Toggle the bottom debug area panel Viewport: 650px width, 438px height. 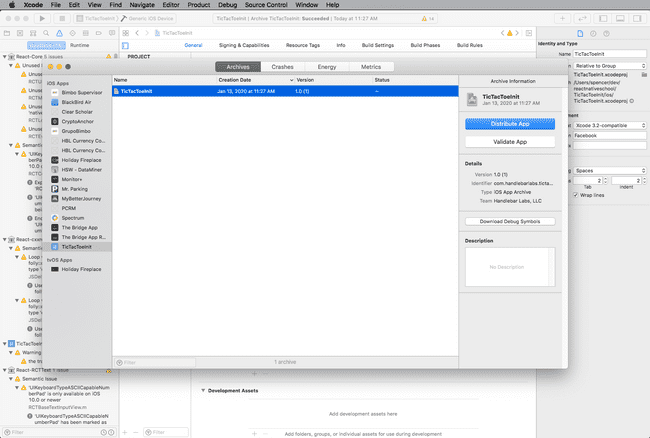coord(620,18)
